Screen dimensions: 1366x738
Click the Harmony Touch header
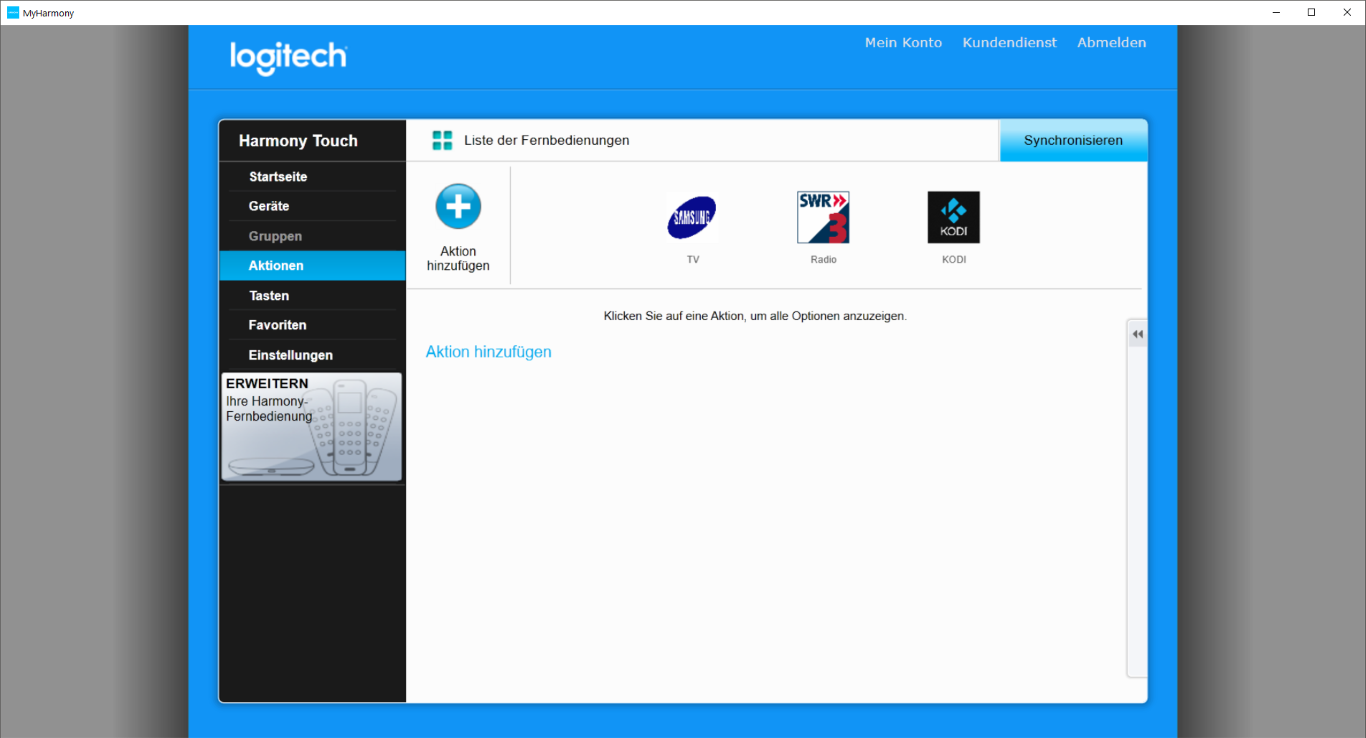click(x=298, y=141)
